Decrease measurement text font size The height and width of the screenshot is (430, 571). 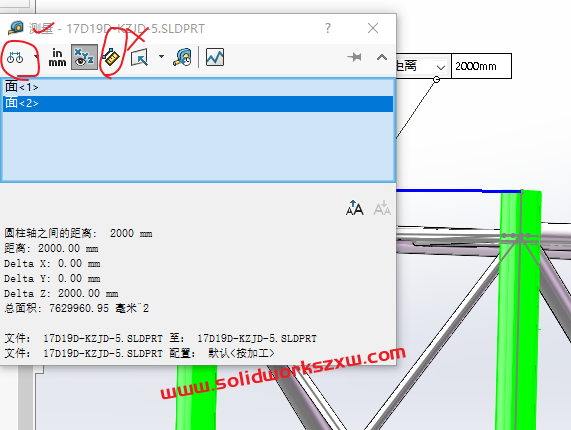[382, 208]
